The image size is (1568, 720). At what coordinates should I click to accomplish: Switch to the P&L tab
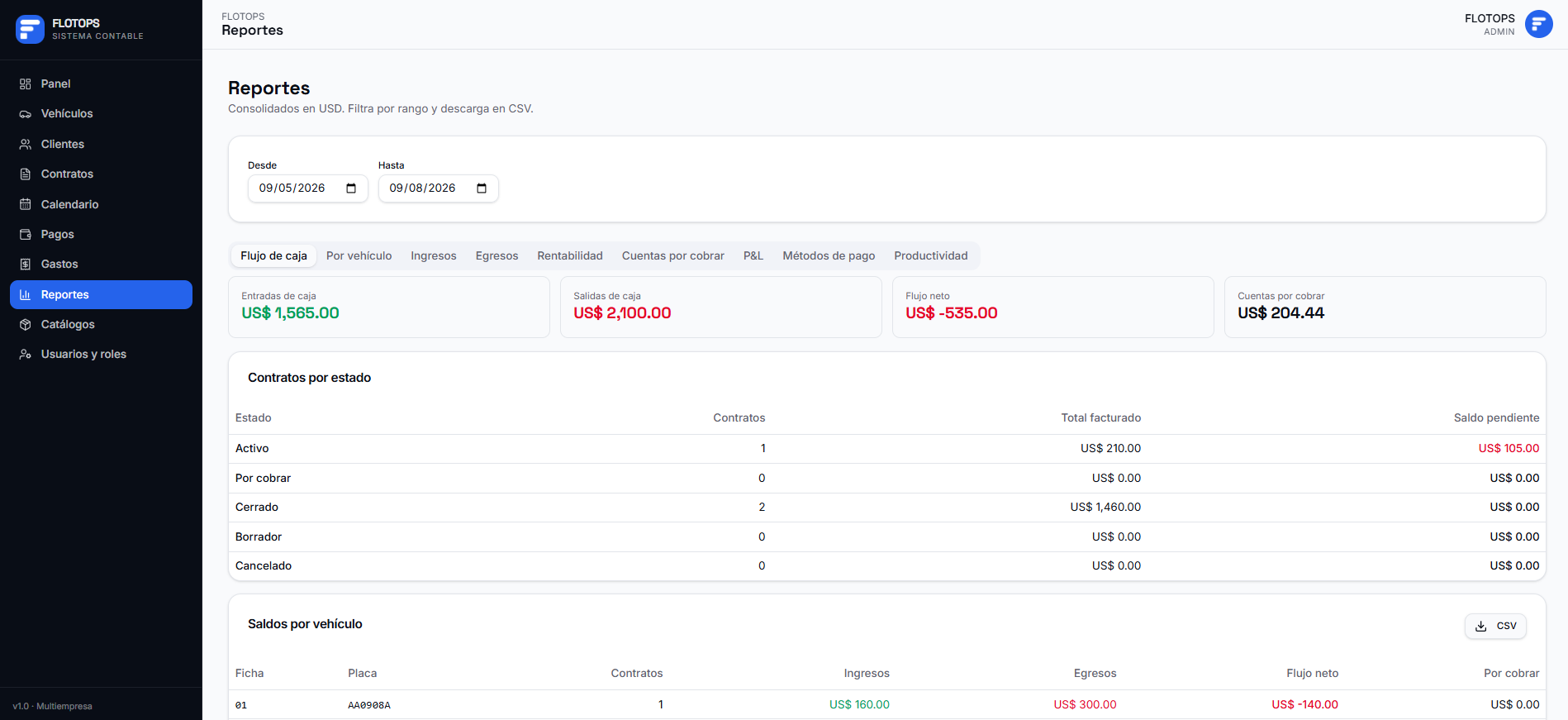(753, 256)
